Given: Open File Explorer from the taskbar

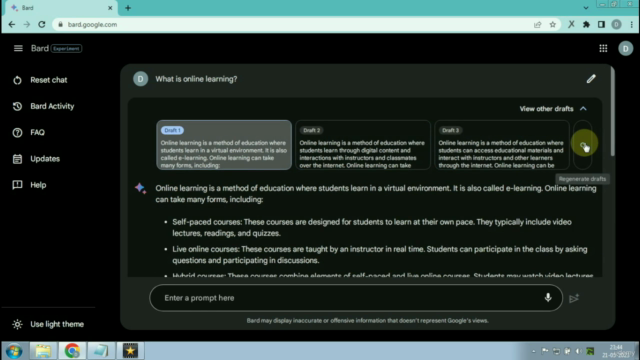Looking at the screenshot, I should [43, 351].
